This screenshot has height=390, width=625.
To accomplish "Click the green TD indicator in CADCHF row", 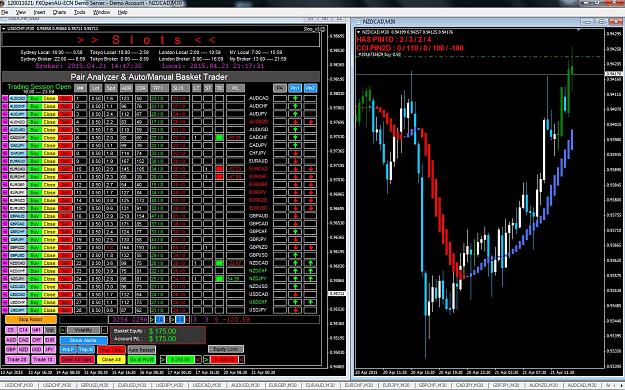I will tap(219, 138).
